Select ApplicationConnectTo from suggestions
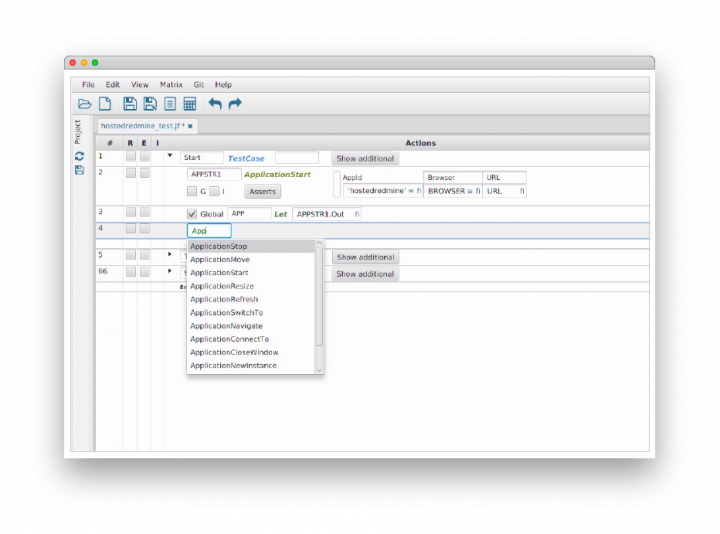Screen dimensions: 720x534 coord(251,339)
